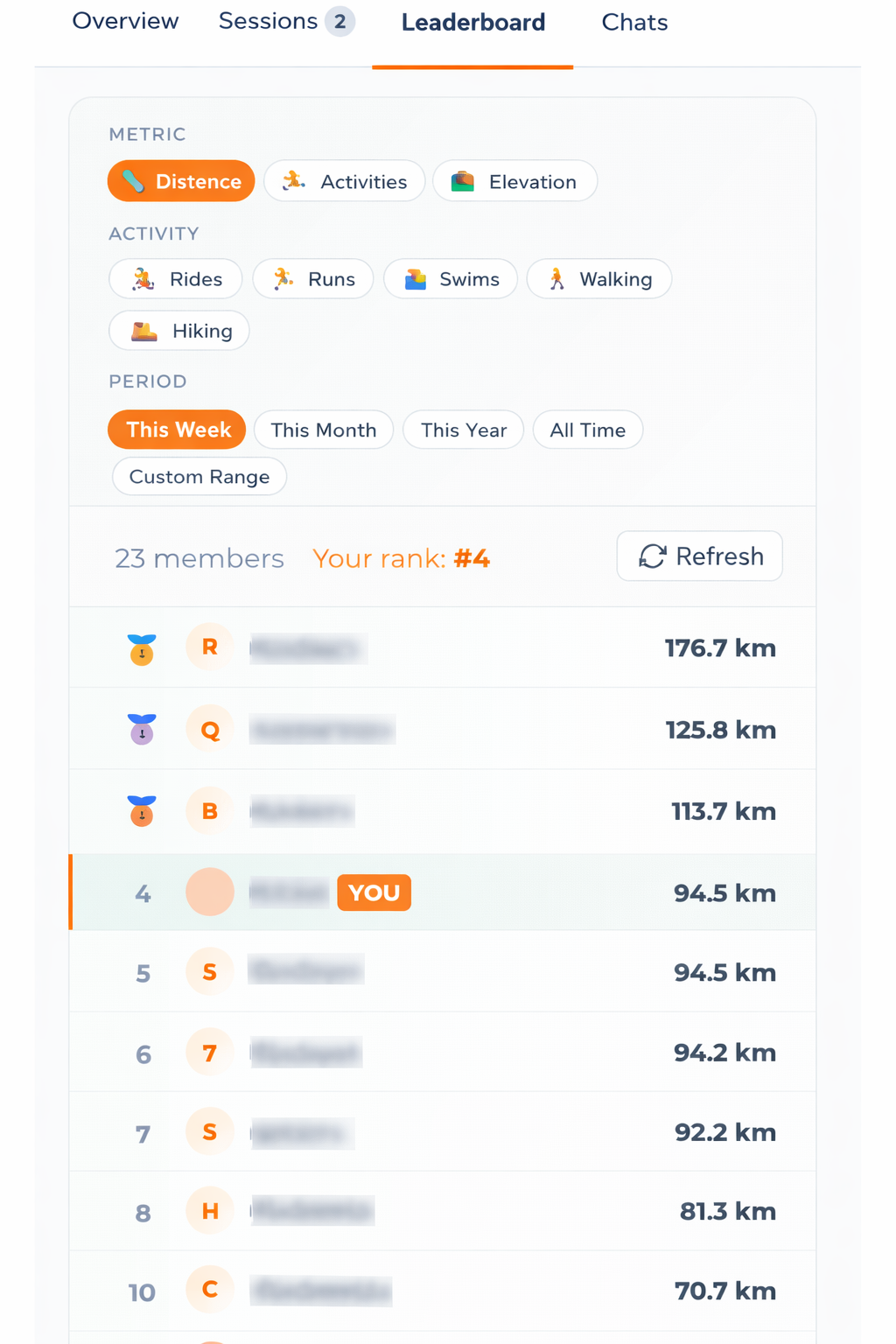Click the silver medal icon for second place
This screenshot has height=1344, width=896.
click(142, 729)
